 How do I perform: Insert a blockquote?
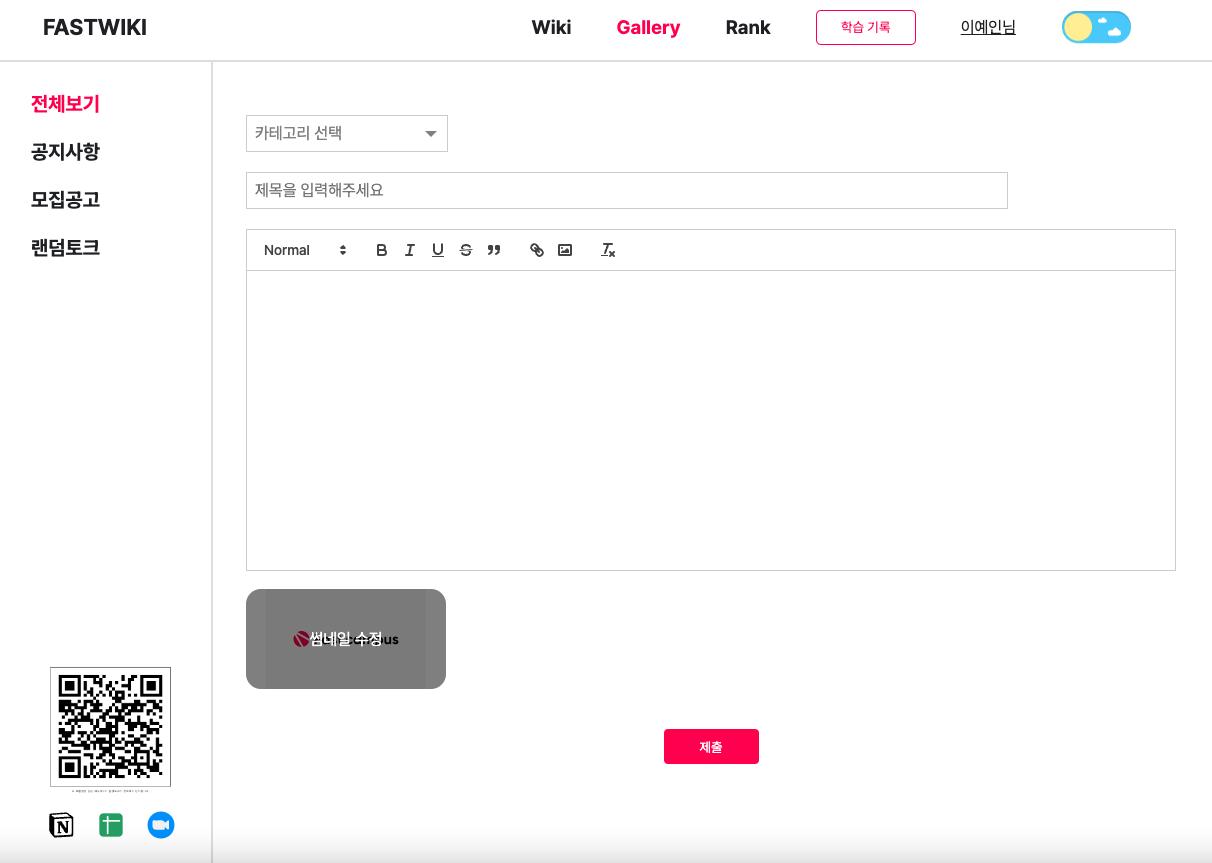point(494,250)
